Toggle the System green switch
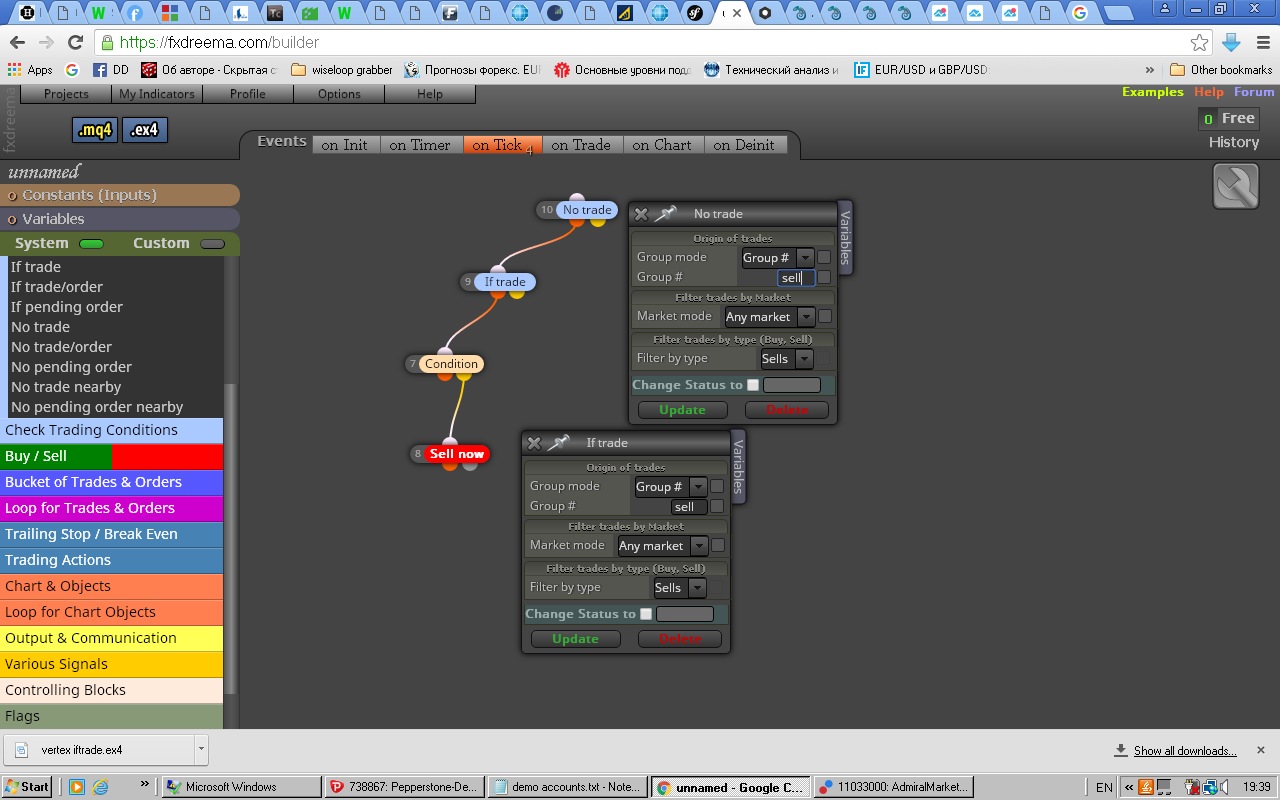 point(91,244)
